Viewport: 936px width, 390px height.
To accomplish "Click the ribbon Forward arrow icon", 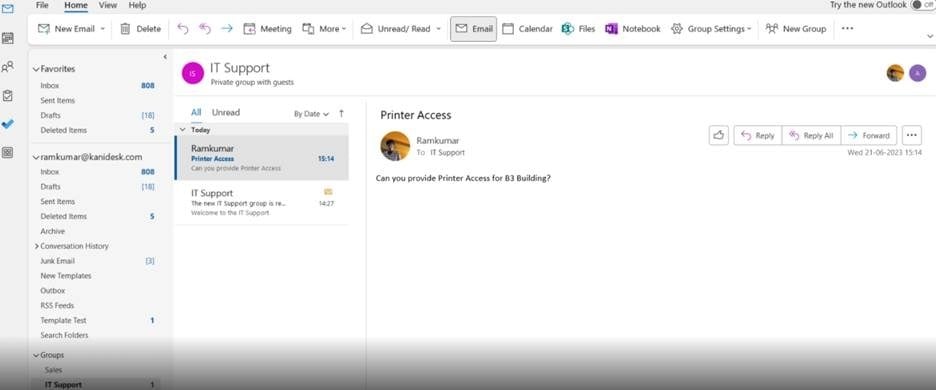I will (x=227, y=29).
